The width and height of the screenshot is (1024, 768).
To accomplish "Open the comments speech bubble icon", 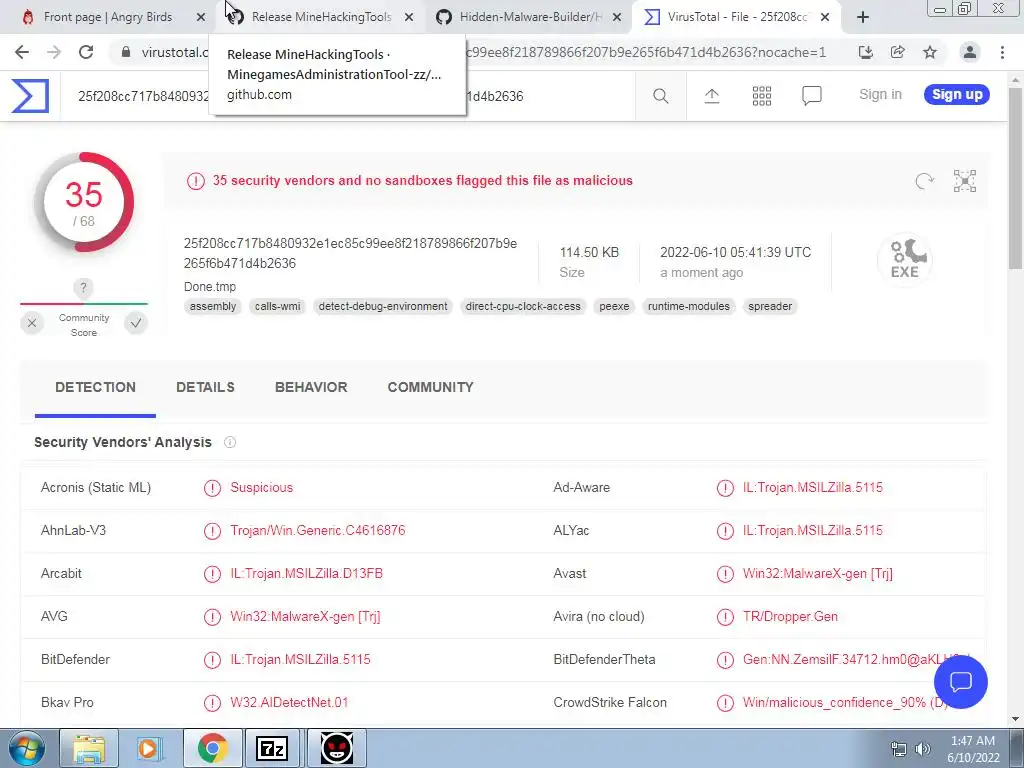I will tap(811, 96).
